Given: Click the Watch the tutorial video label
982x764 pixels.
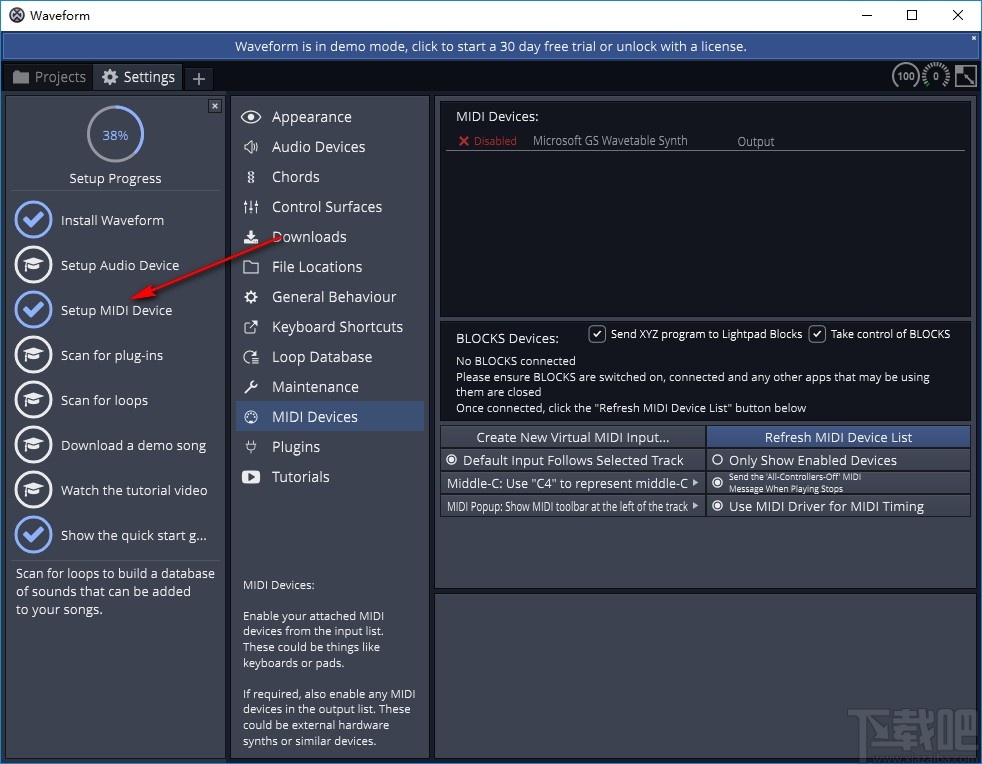Looking at the screenshot, I should [134, 490].
